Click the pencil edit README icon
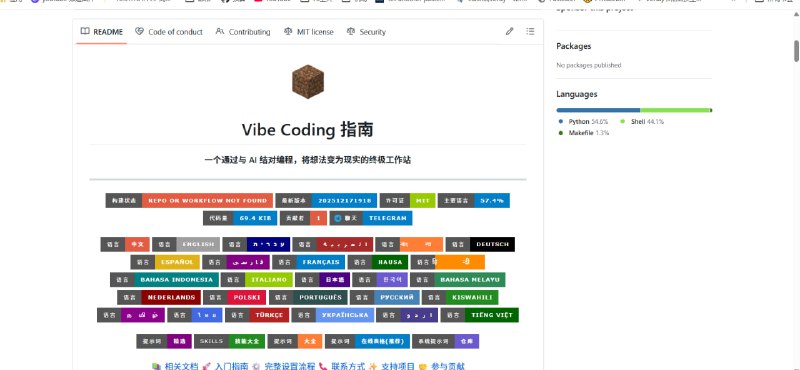Viewport: 800px width, 370px height. click(x=509, y=32)
